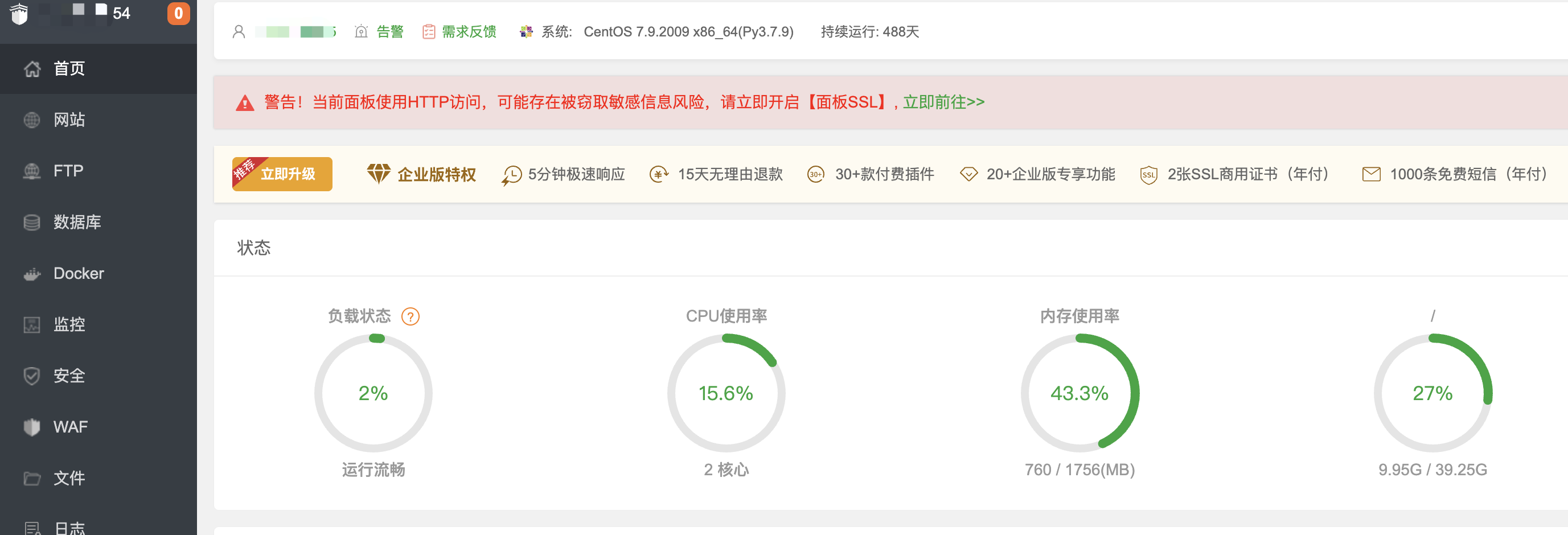The height and width of the screenshot is (535, 1568).
Task: Click the CentOS 7.9.2009 system version text
Action: click(688, 32)
